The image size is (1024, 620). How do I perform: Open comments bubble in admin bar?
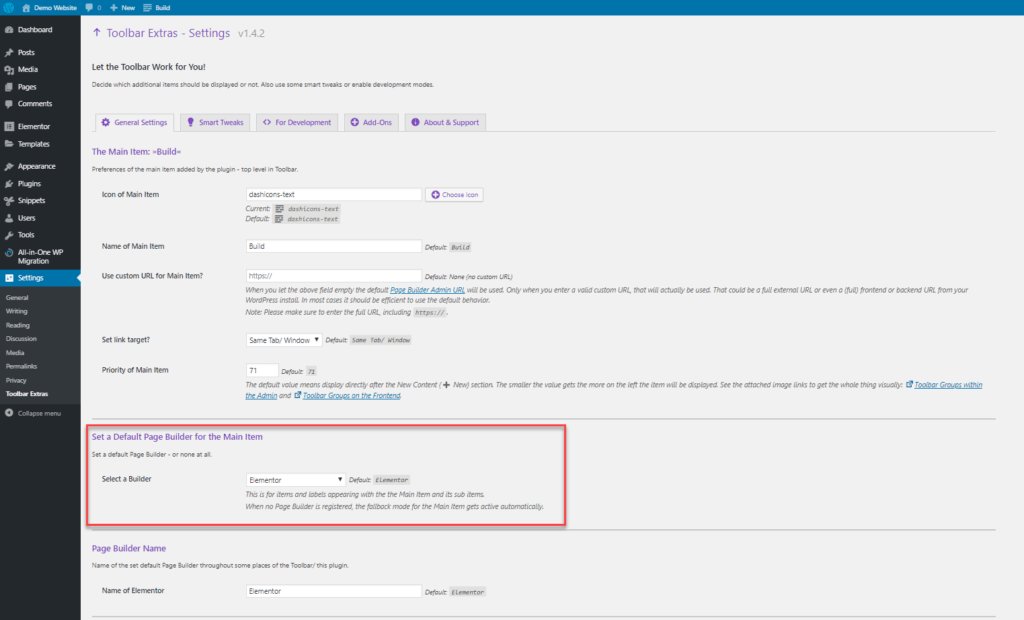pos(93,7)
